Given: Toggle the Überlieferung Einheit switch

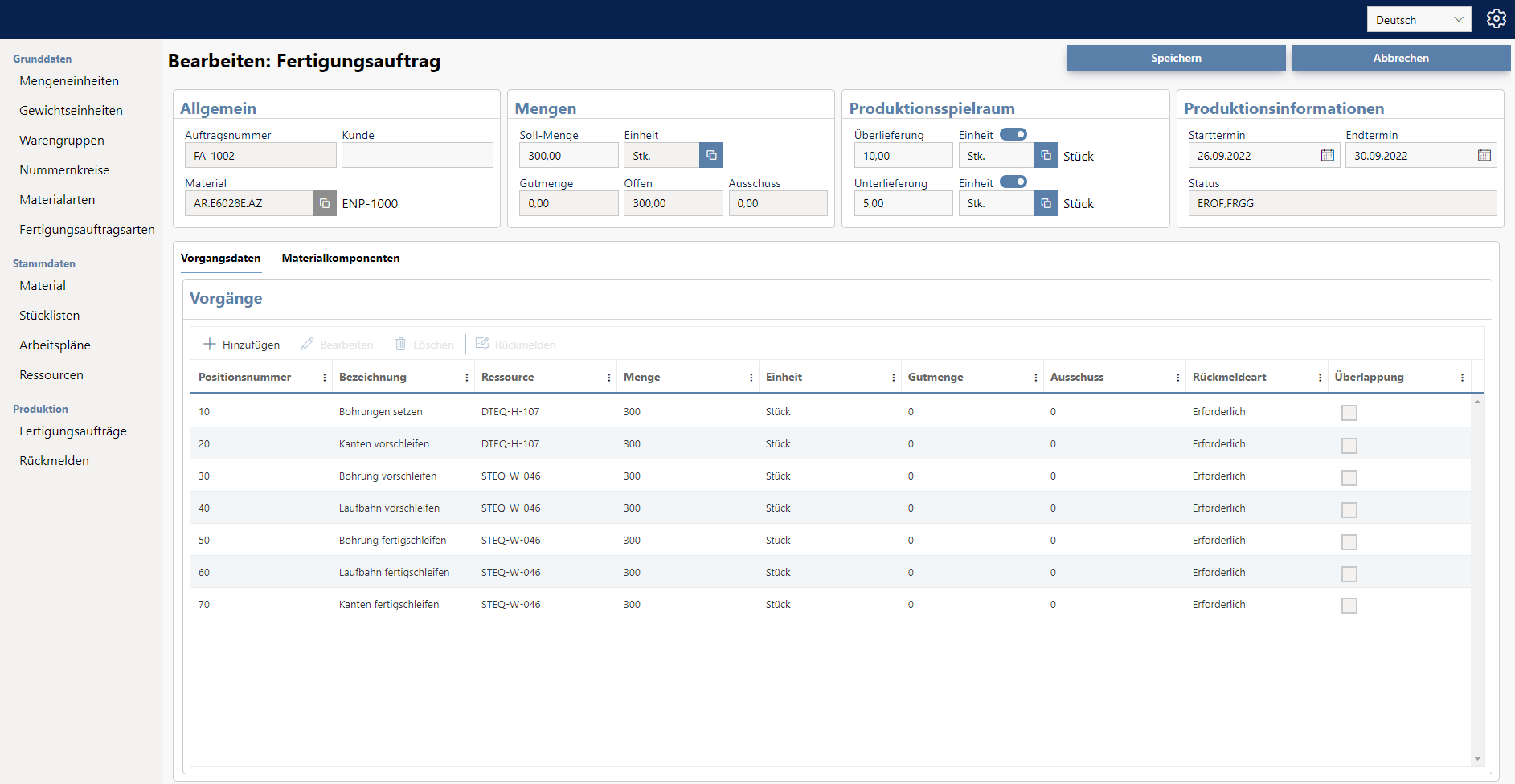Looking at the screenshot, I should (1013, 134).
